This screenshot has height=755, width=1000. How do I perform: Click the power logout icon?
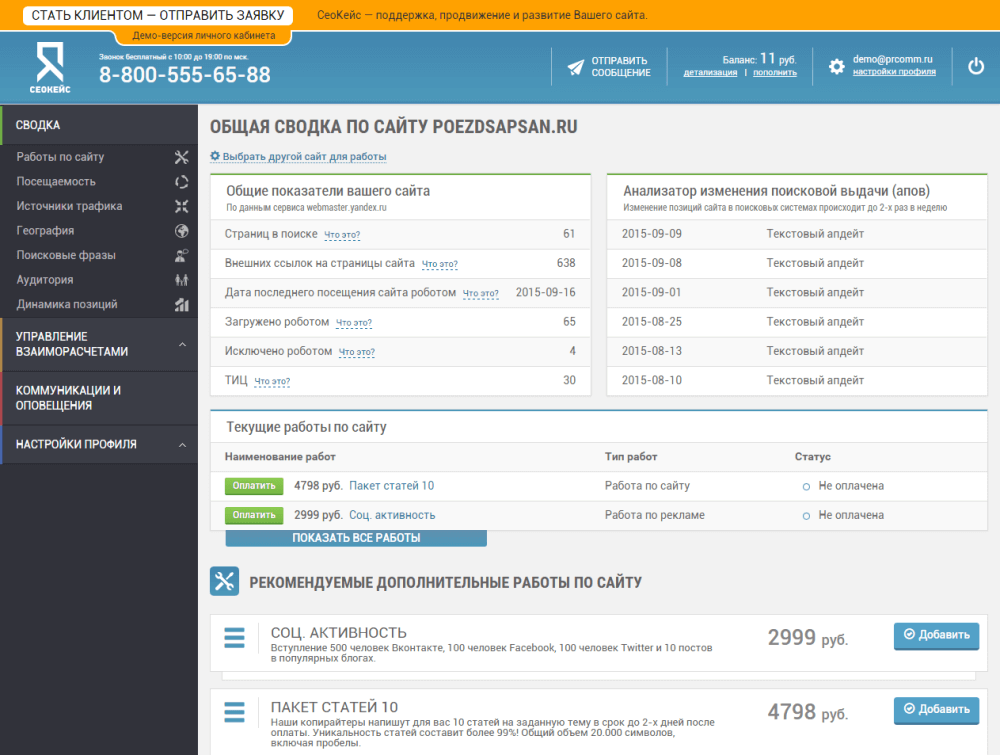pyautogui.click(x=976, y=66)
